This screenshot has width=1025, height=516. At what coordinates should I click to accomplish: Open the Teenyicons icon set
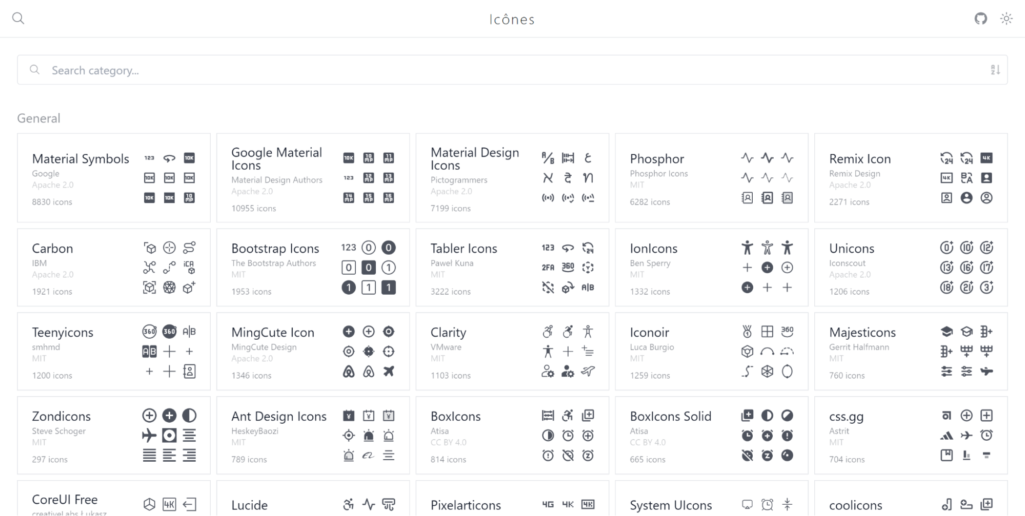(62, 332)
